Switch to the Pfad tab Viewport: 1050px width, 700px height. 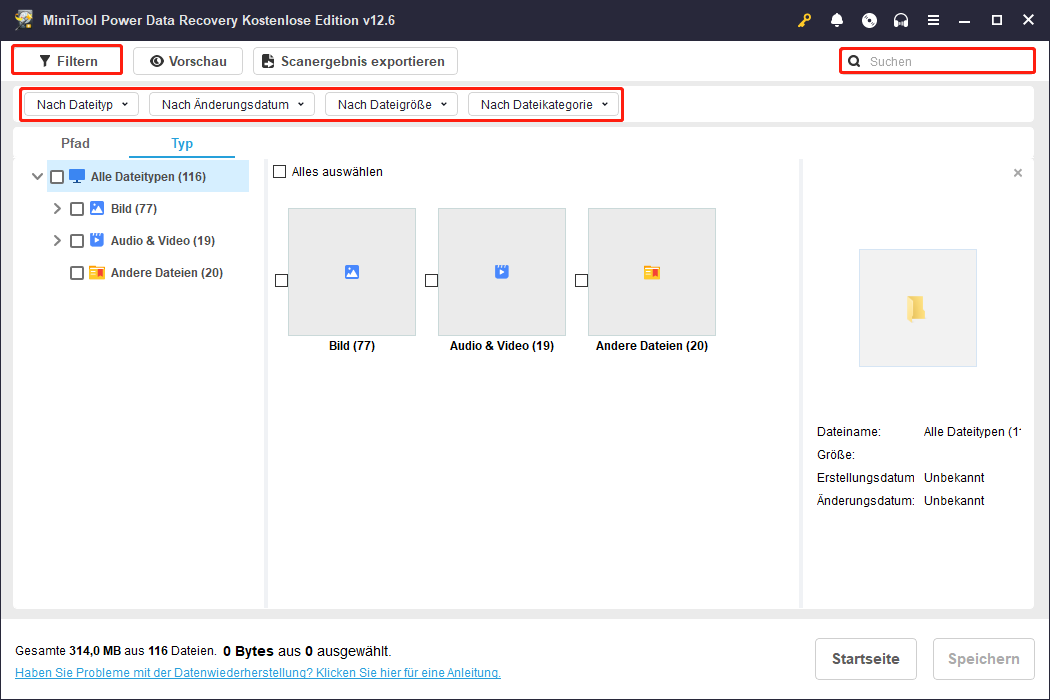pos(75,143)
